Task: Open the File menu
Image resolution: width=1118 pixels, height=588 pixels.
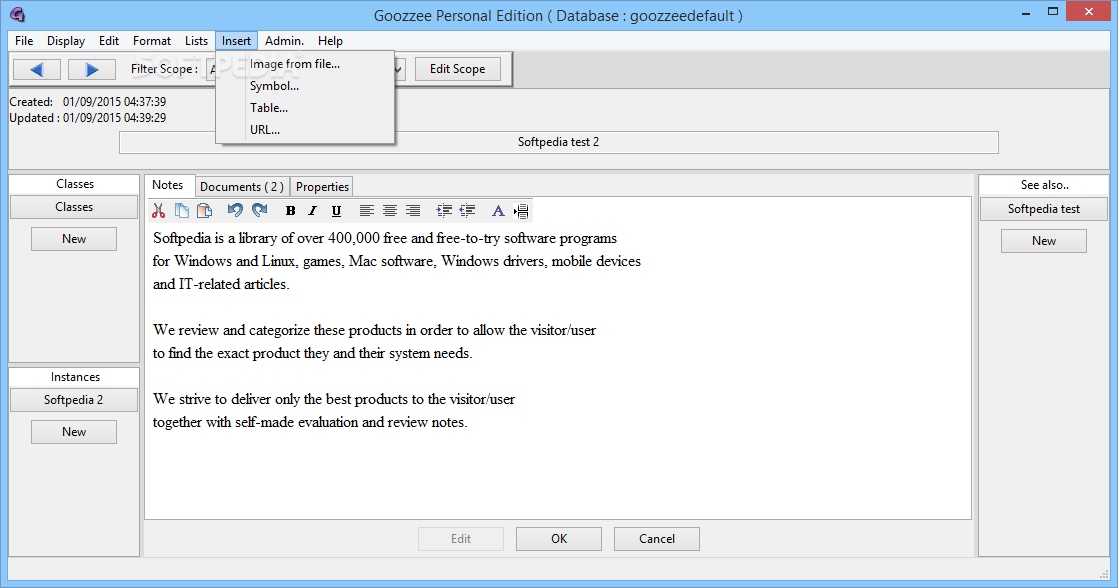Action: (24, 41)
